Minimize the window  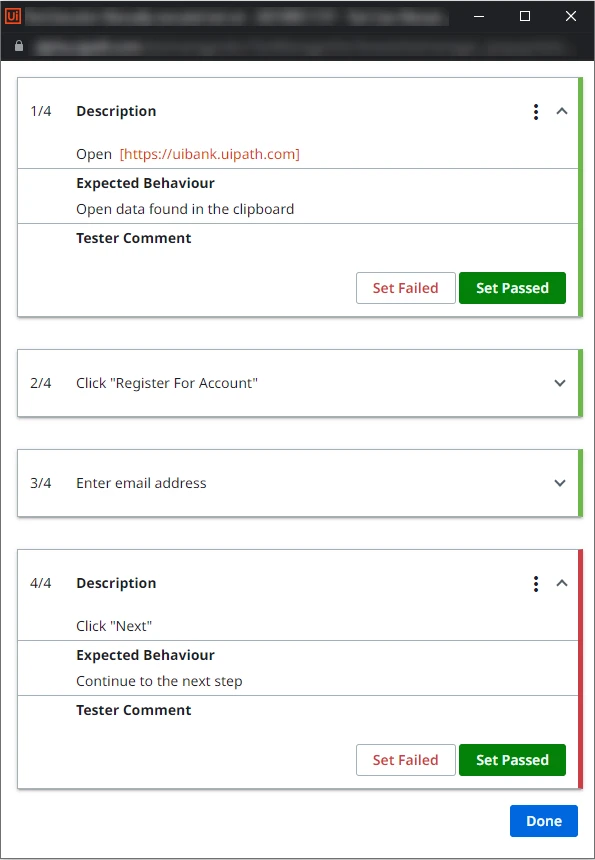pos(479,16)
